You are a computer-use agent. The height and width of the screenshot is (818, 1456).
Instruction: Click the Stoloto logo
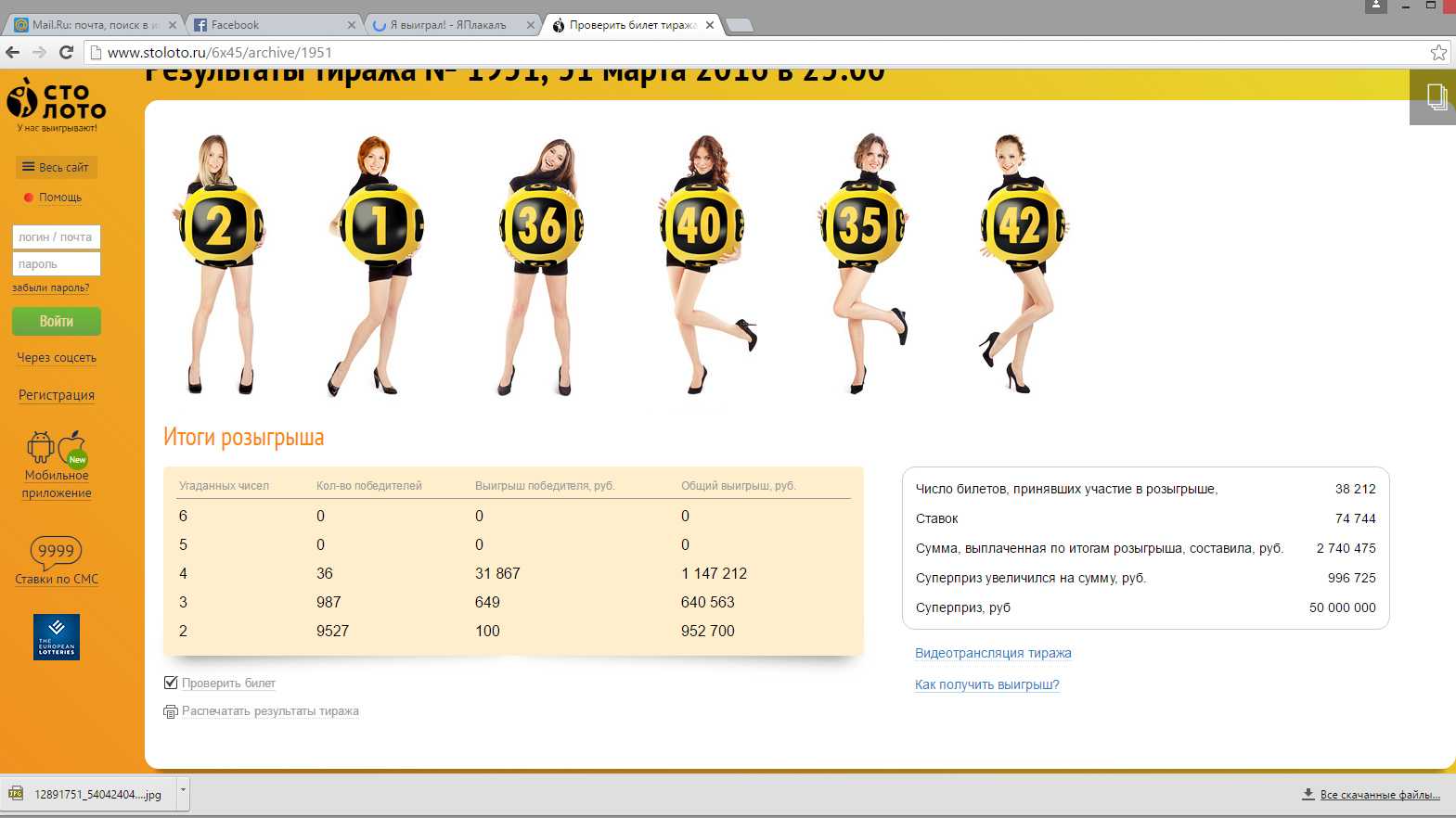[56, 104]
